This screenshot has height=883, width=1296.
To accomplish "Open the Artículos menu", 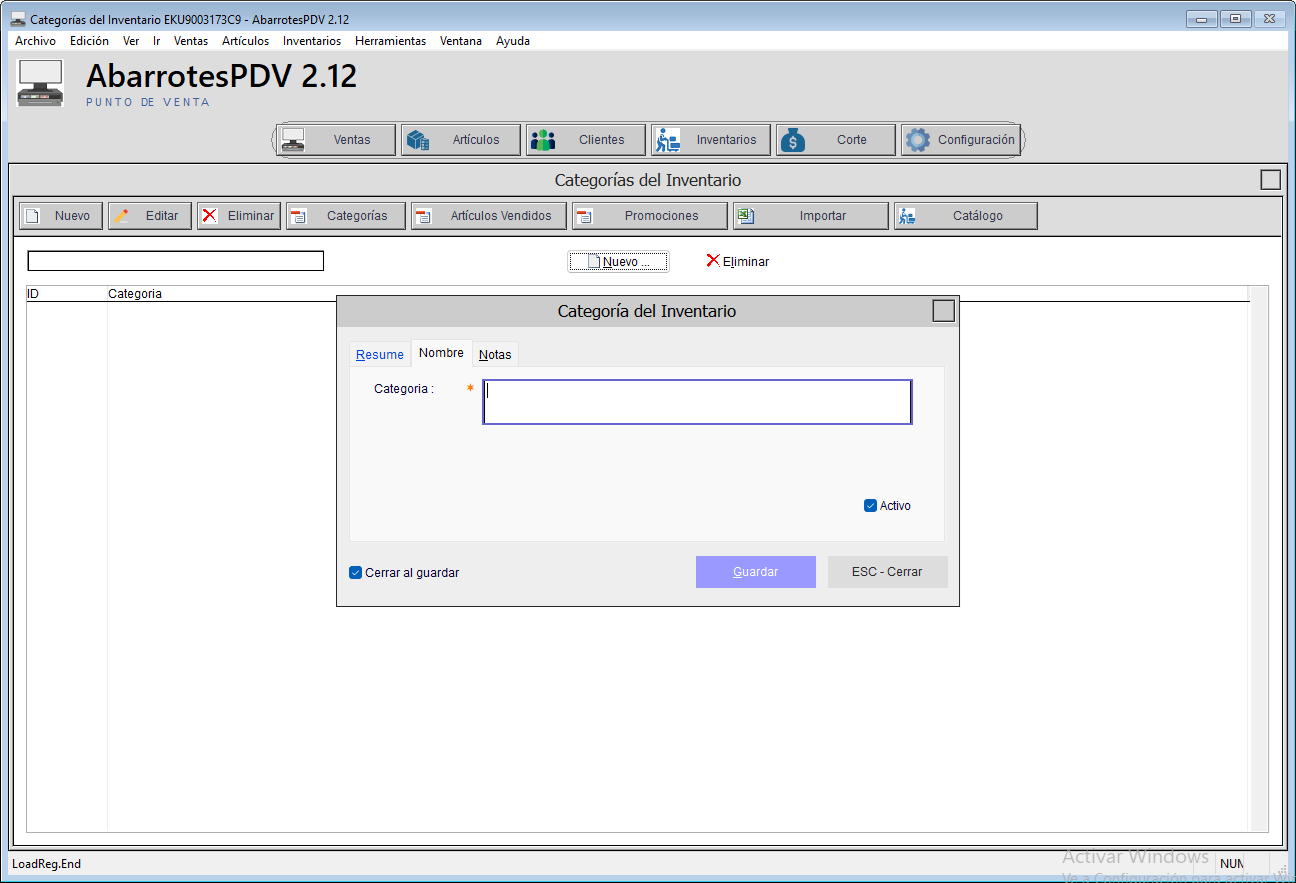I will point(245,41).
